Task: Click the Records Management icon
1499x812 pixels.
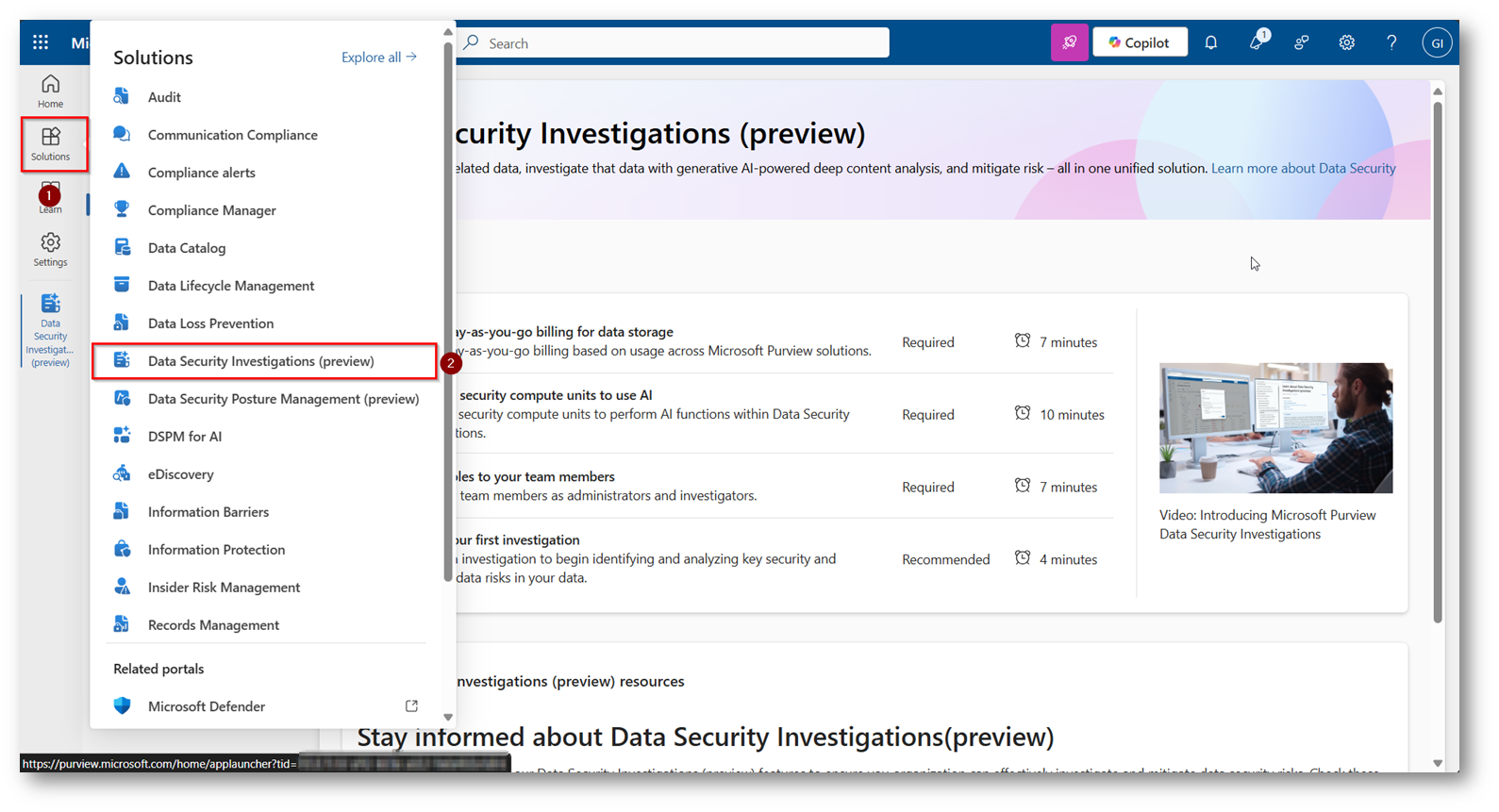Action: point(122,624)
